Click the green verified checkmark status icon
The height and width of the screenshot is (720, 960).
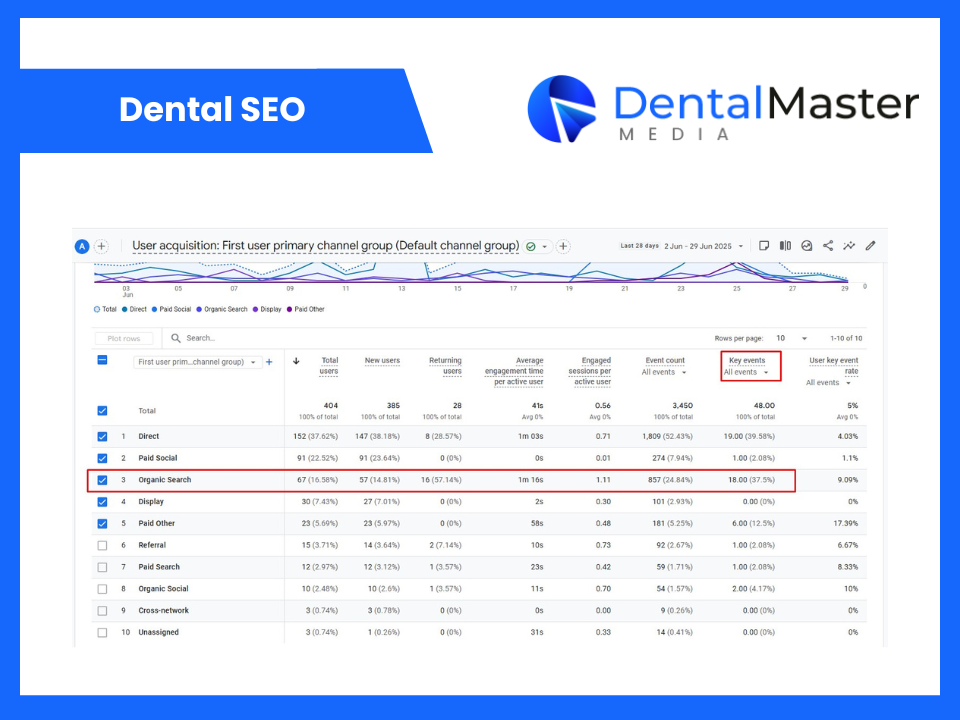click(531, 246)
